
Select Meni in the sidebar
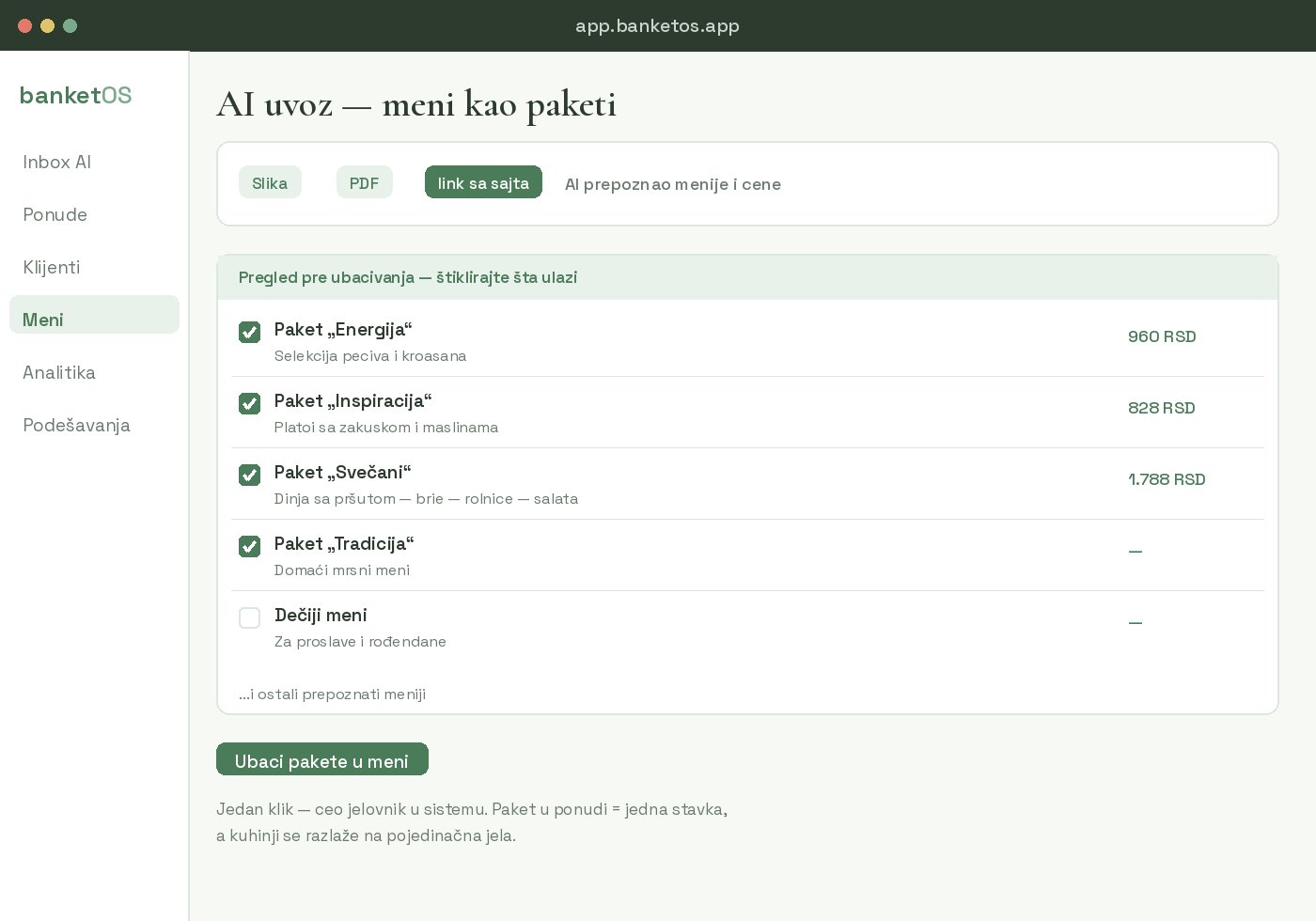coord(94,315)
